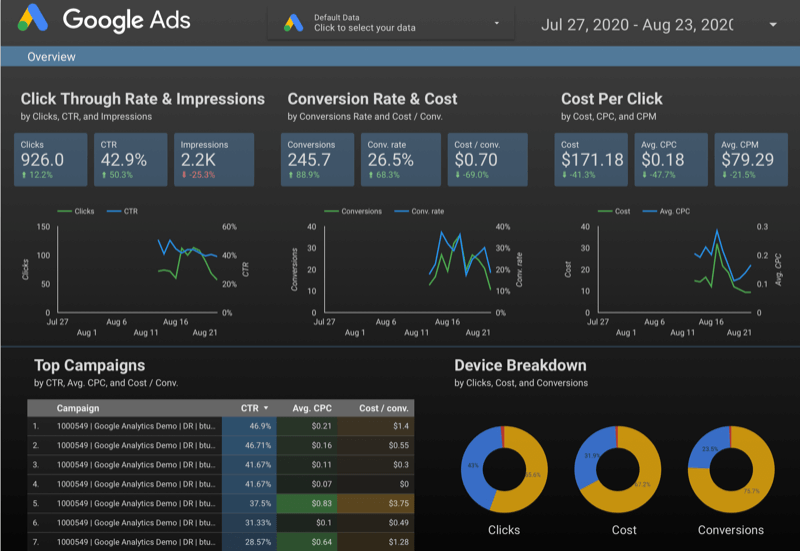Select campaign row 5 name

pos(136,504)
